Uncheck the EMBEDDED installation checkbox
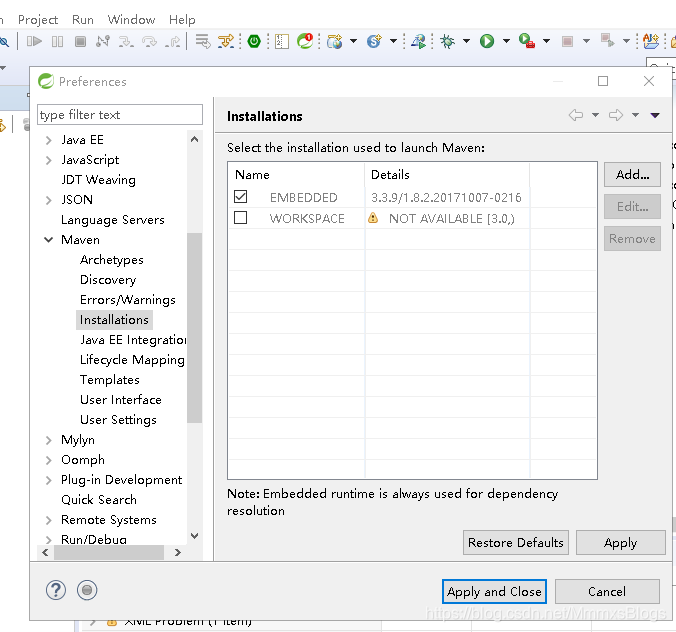Image resolution: width=676 pixels, height=632 pixels. (x=241, y=197)
